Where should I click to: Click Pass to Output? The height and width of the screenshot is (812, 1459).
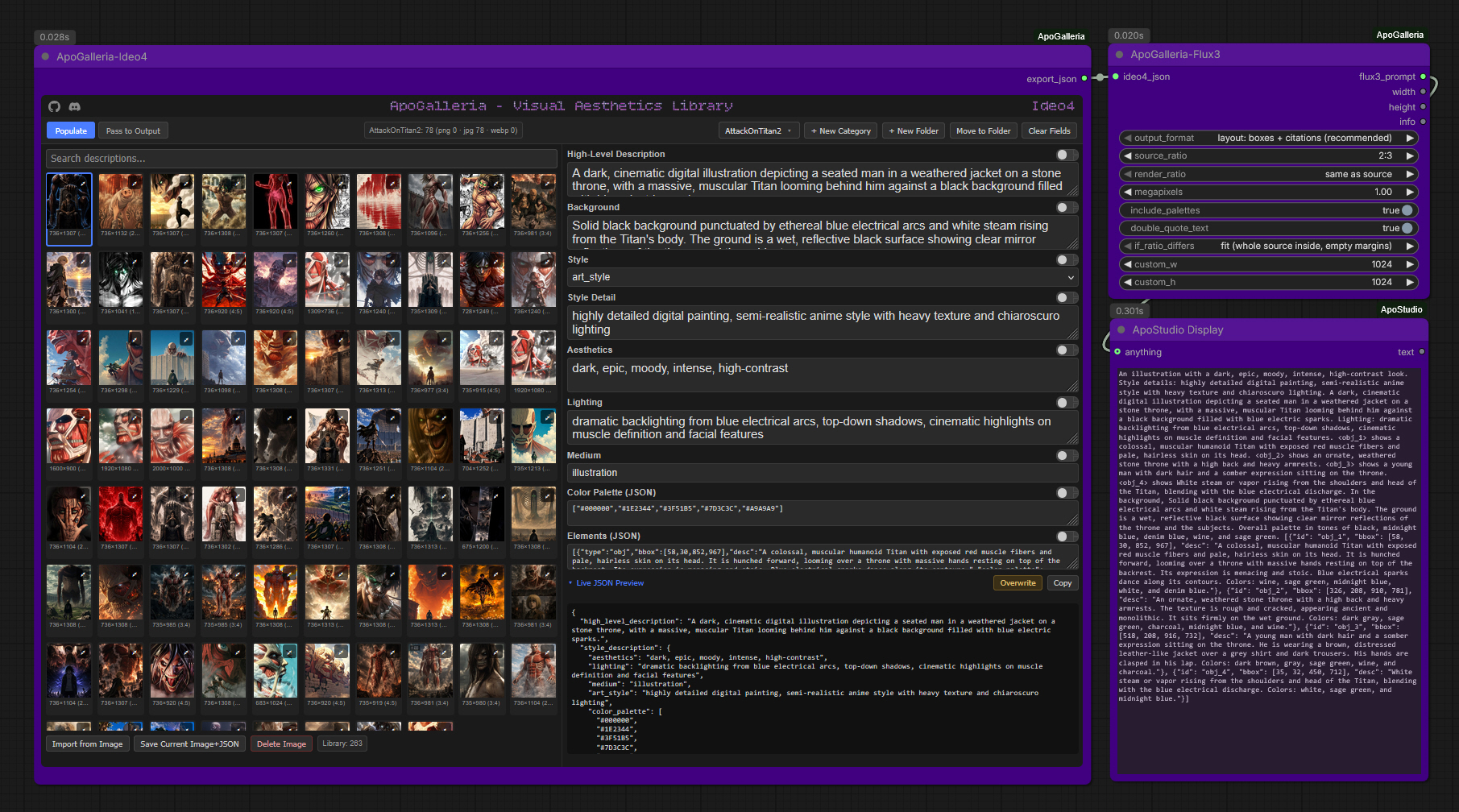tap(133, 130)
